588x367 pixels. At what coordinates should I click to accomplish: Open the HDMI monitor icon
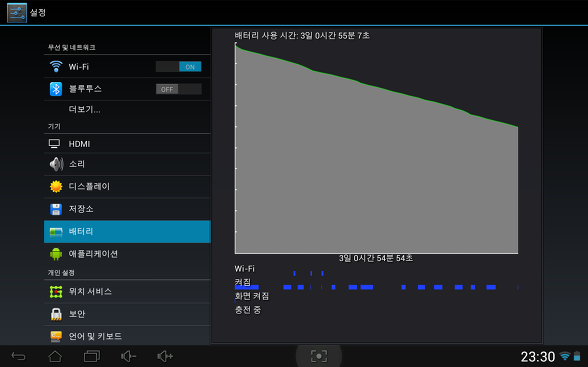[55, 144]
